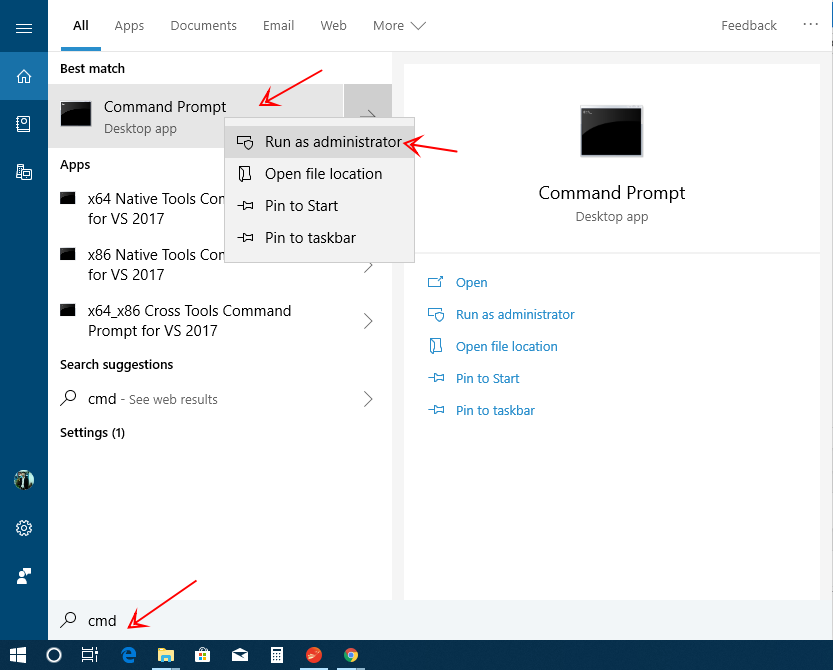Click Pin to taskbar in preview pane
This screenshot has width=833, height=670.
(x=495, y=410)
